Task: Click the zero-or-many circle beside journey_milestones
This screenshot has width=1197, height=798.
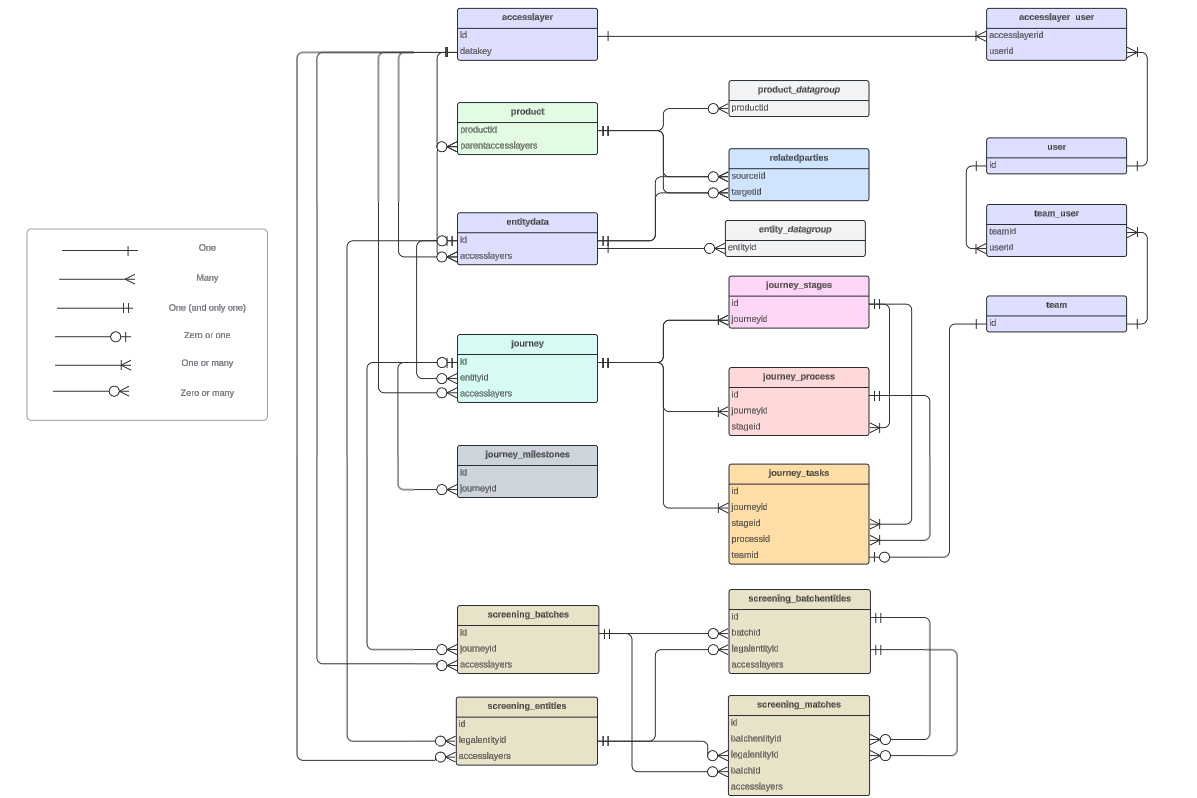Action: tap(442, 489)
